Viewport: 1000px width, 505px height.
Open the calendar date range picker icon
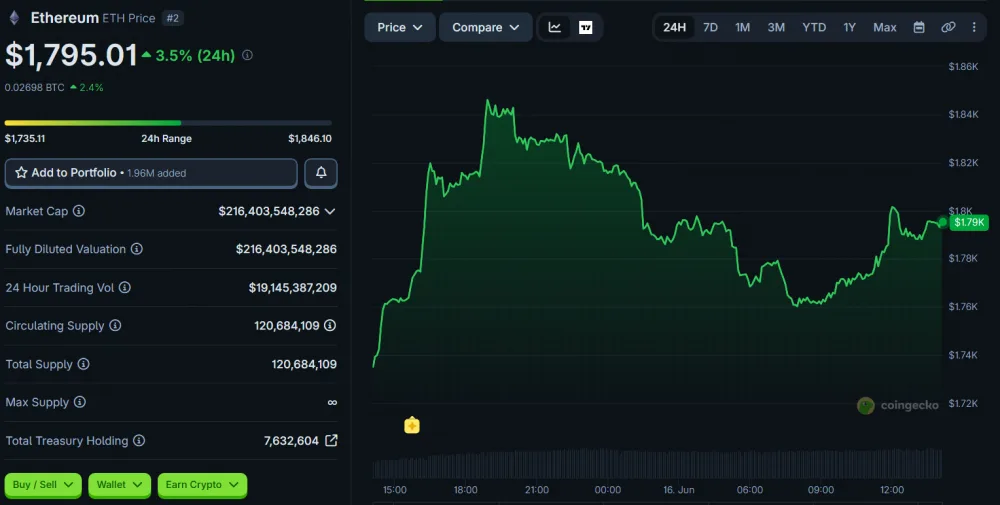coord(919,27)
